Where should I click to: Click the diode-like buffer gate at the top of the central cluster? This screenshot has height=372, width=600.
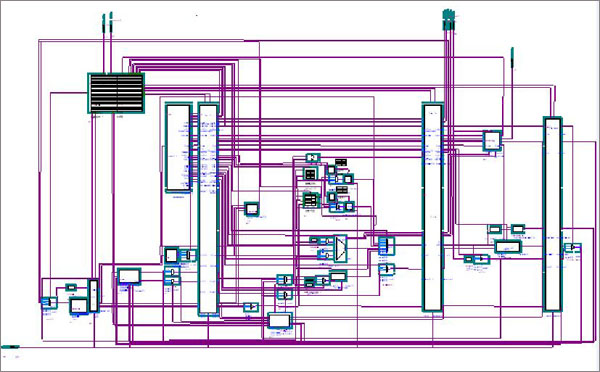tap(313, 157)
